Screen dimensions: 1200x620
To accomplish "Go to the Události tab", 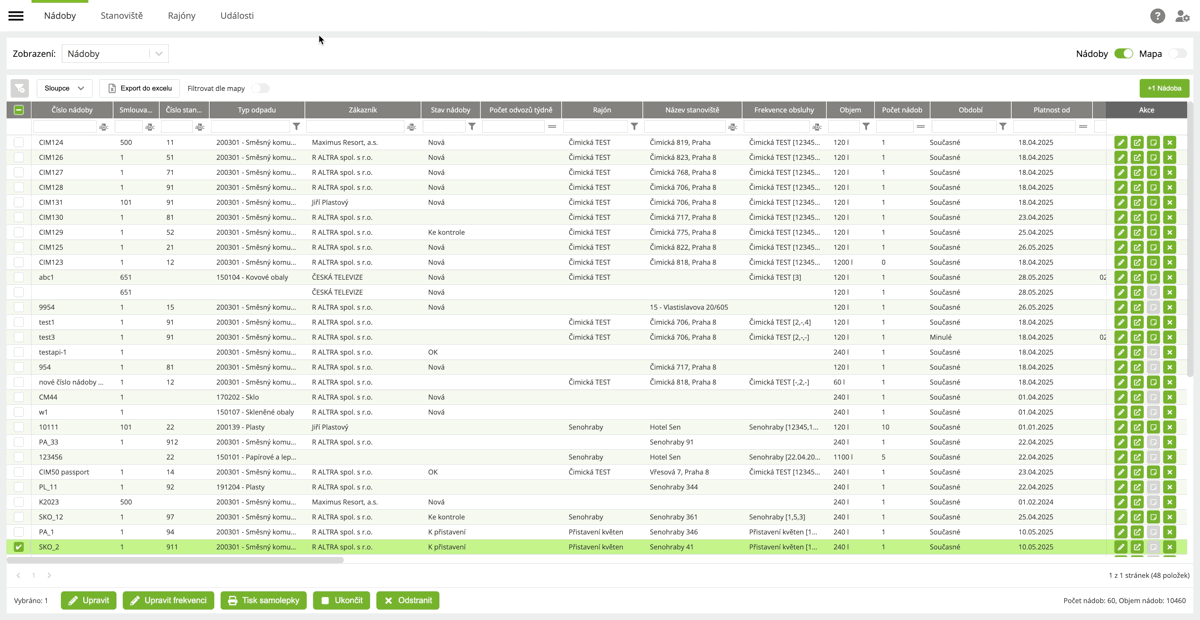I will (237, 16).
